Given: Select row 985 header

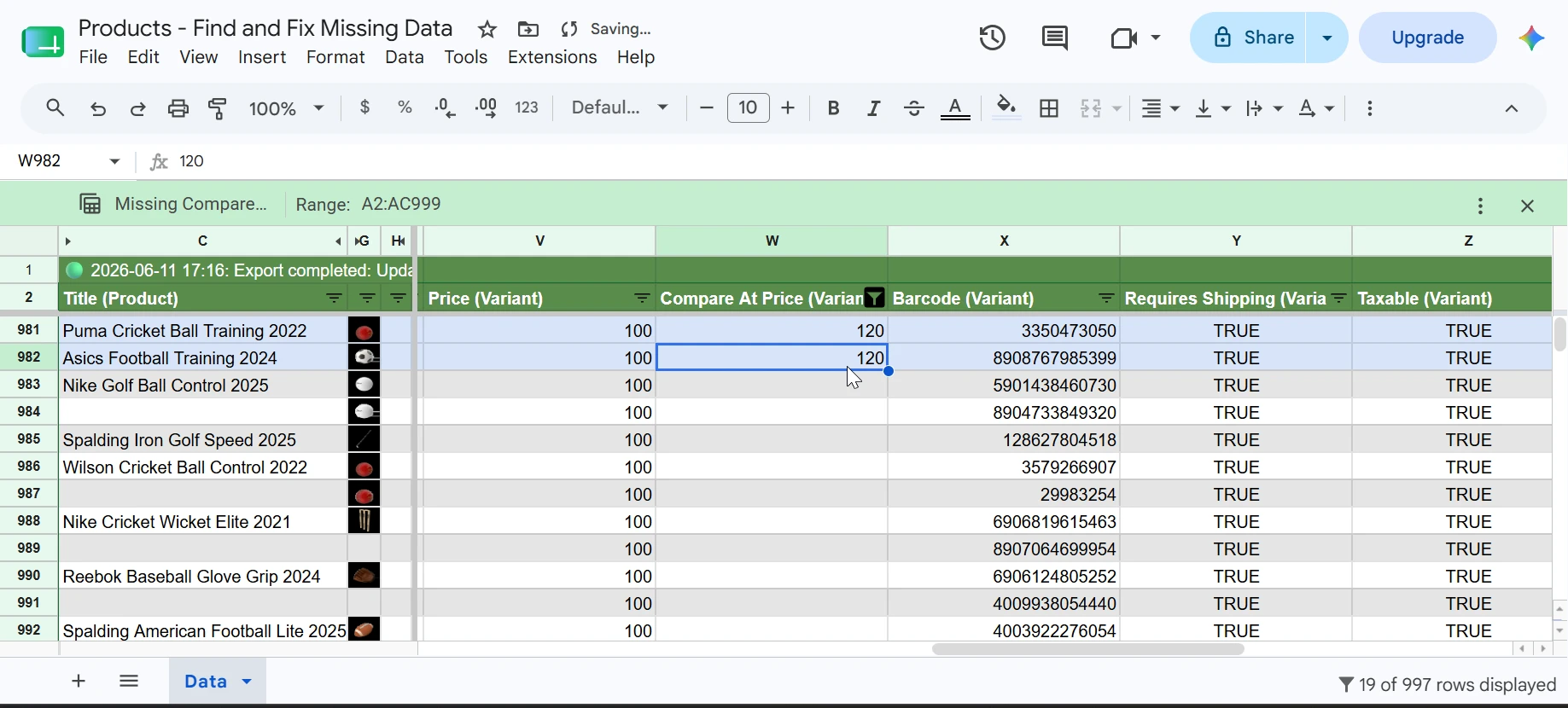Looking at the screenshot, I should 29,439.
